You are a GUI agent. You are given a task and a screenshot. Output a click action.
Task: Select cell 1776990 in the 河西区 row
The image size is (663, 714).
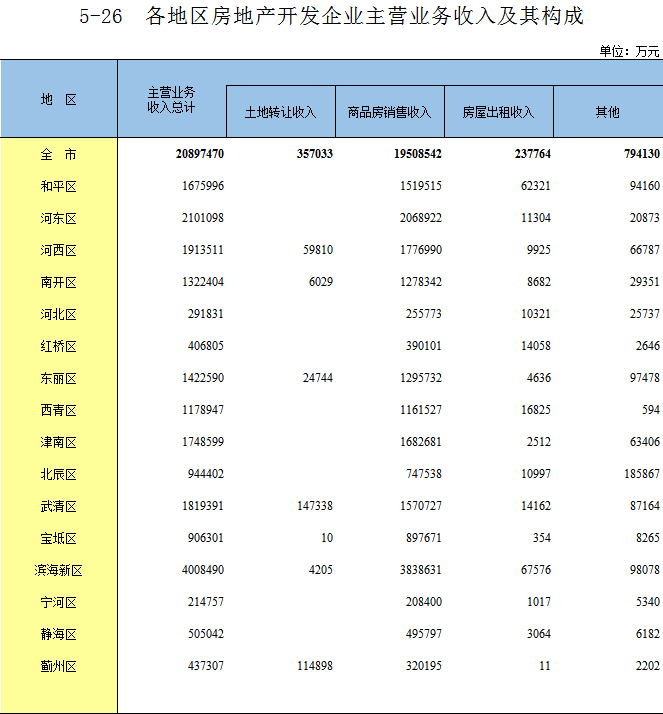pos(421,250)
